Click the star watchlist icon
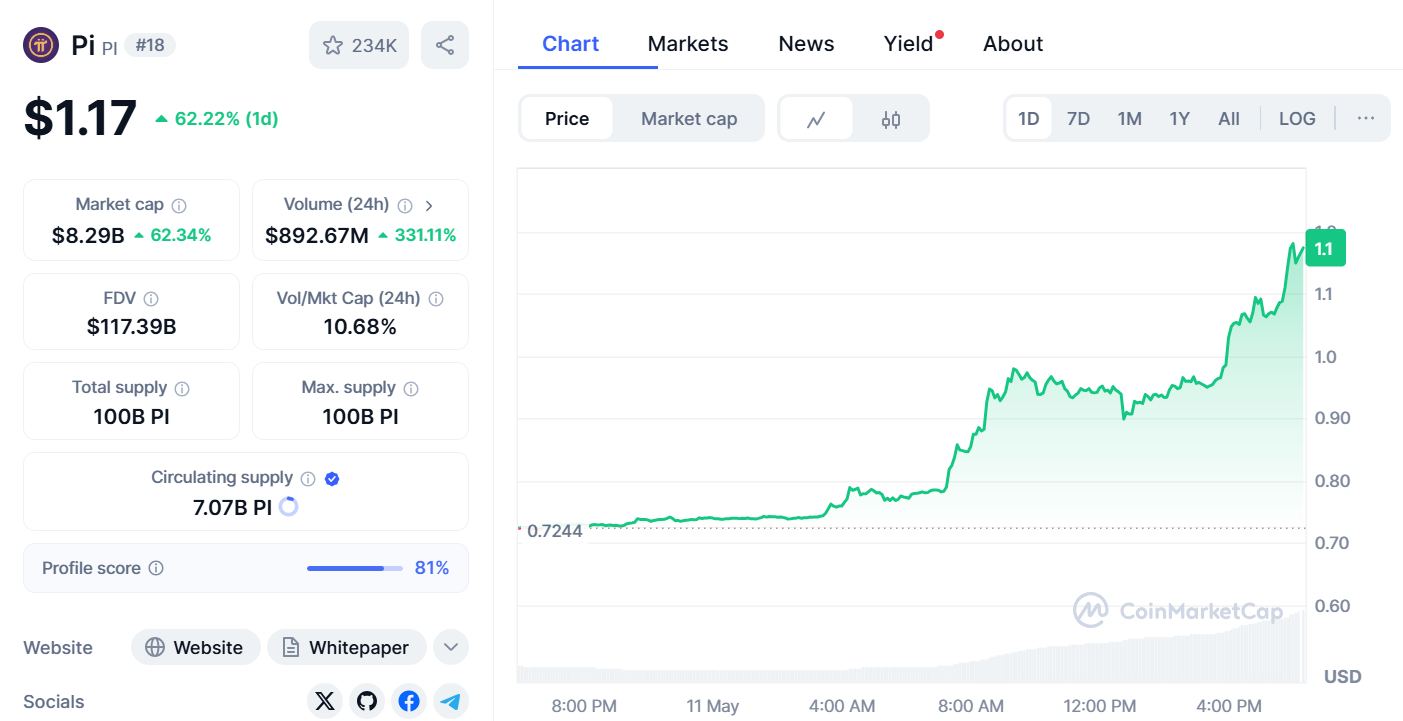Image resolution: width=1403 pixels, height=721 pixels. [x=334, y=45]
